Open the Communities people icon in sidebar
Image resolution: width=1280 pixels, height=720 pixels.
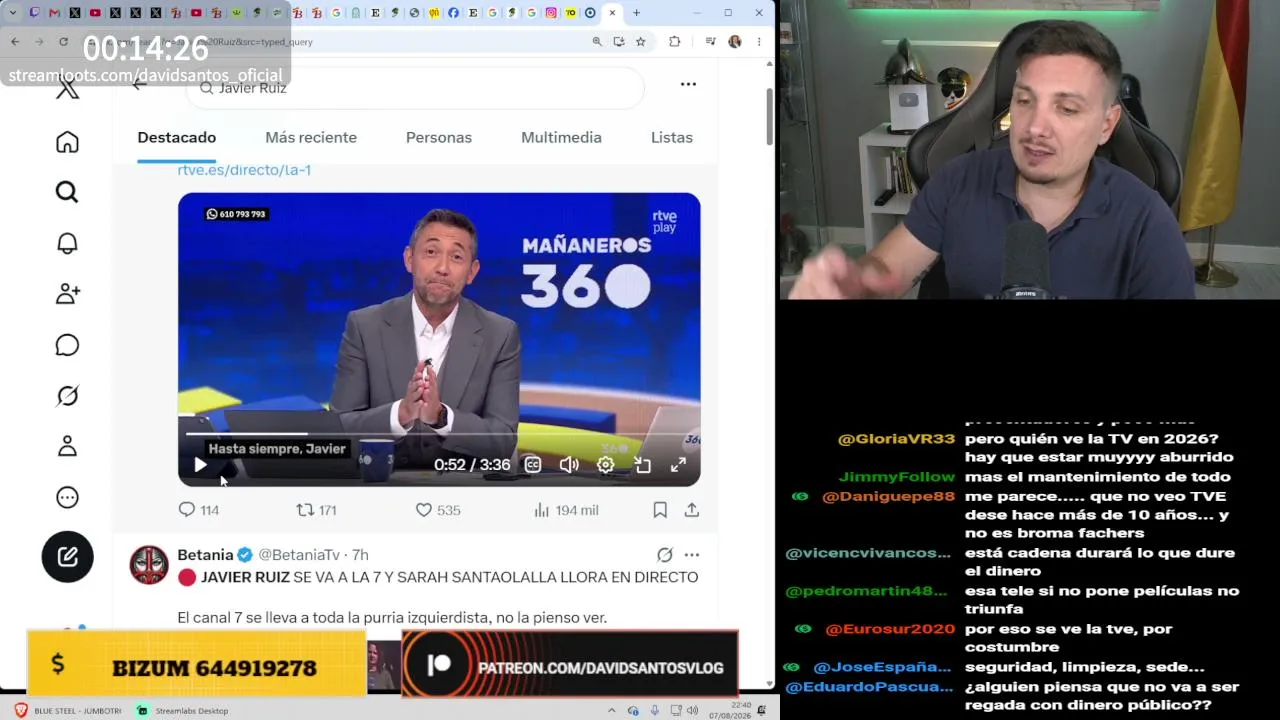67,294
